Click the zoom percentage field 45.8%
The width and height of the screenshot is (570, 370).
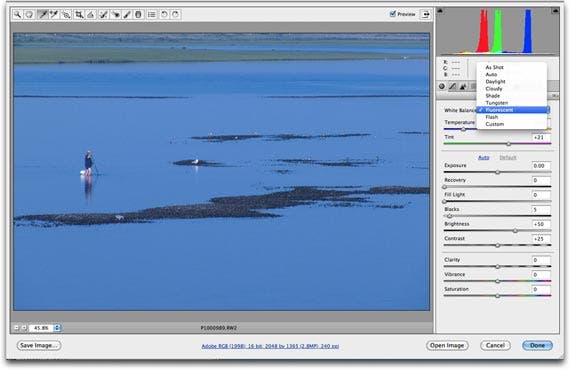click(x=41, y=328)
